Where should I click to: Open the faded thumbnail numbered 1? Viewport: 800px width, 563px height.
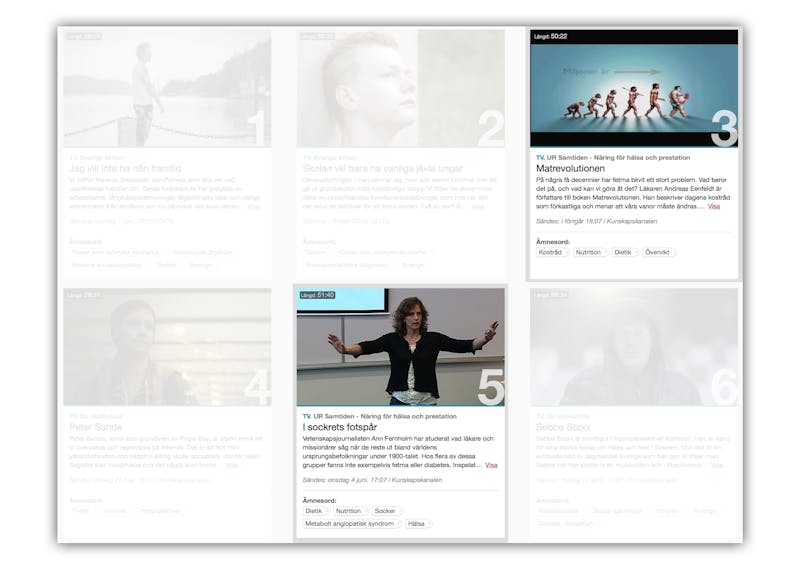click(167, 88)
